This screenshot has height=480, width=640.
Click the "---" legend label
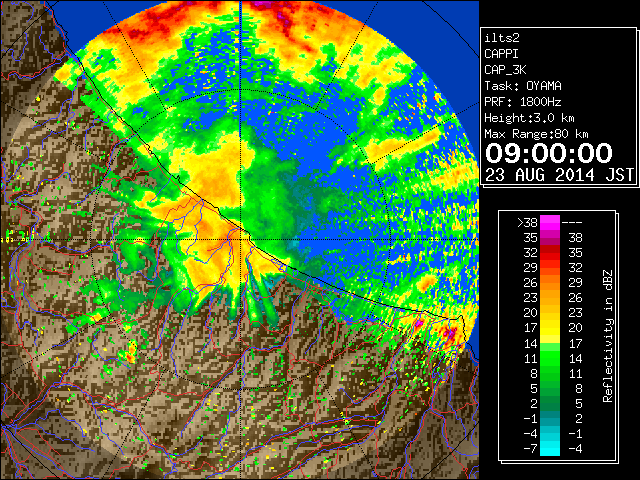point(572,223)
